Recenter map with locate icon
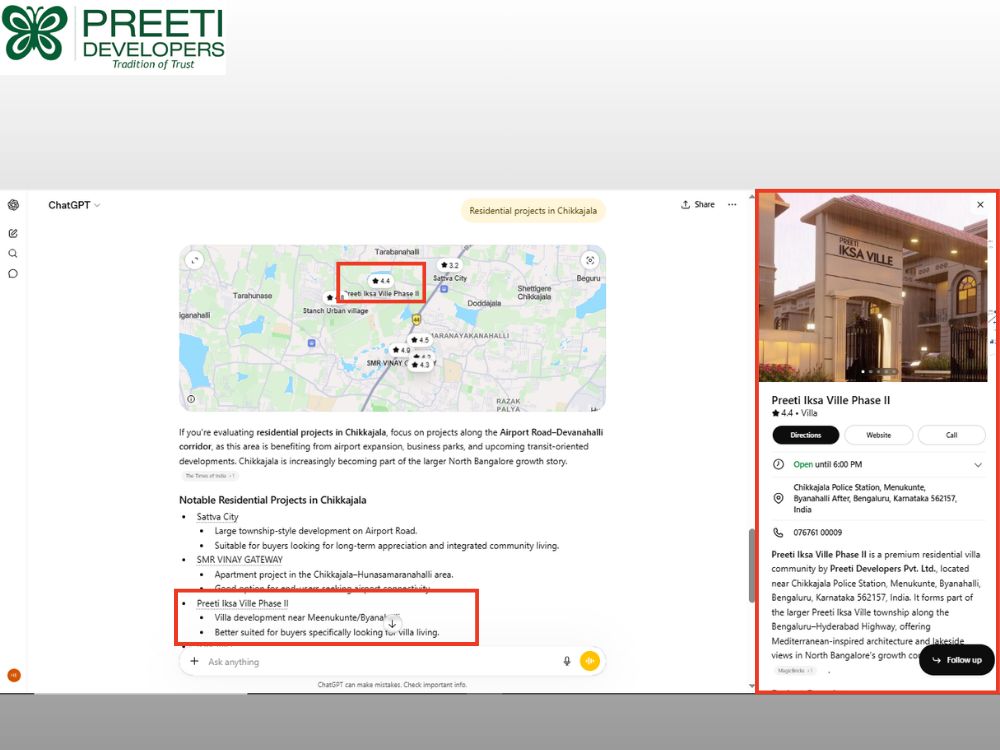This screenshot has width=1000, height=750. click(x=590, y=260)
